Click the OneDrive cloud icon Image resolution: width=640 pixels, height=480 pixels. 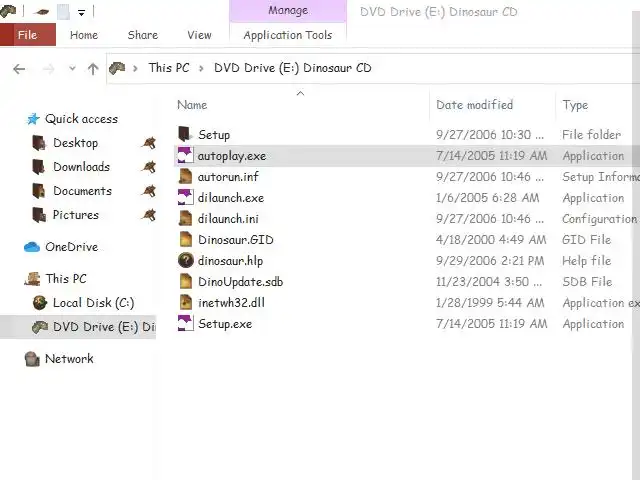tap(32, 247)
